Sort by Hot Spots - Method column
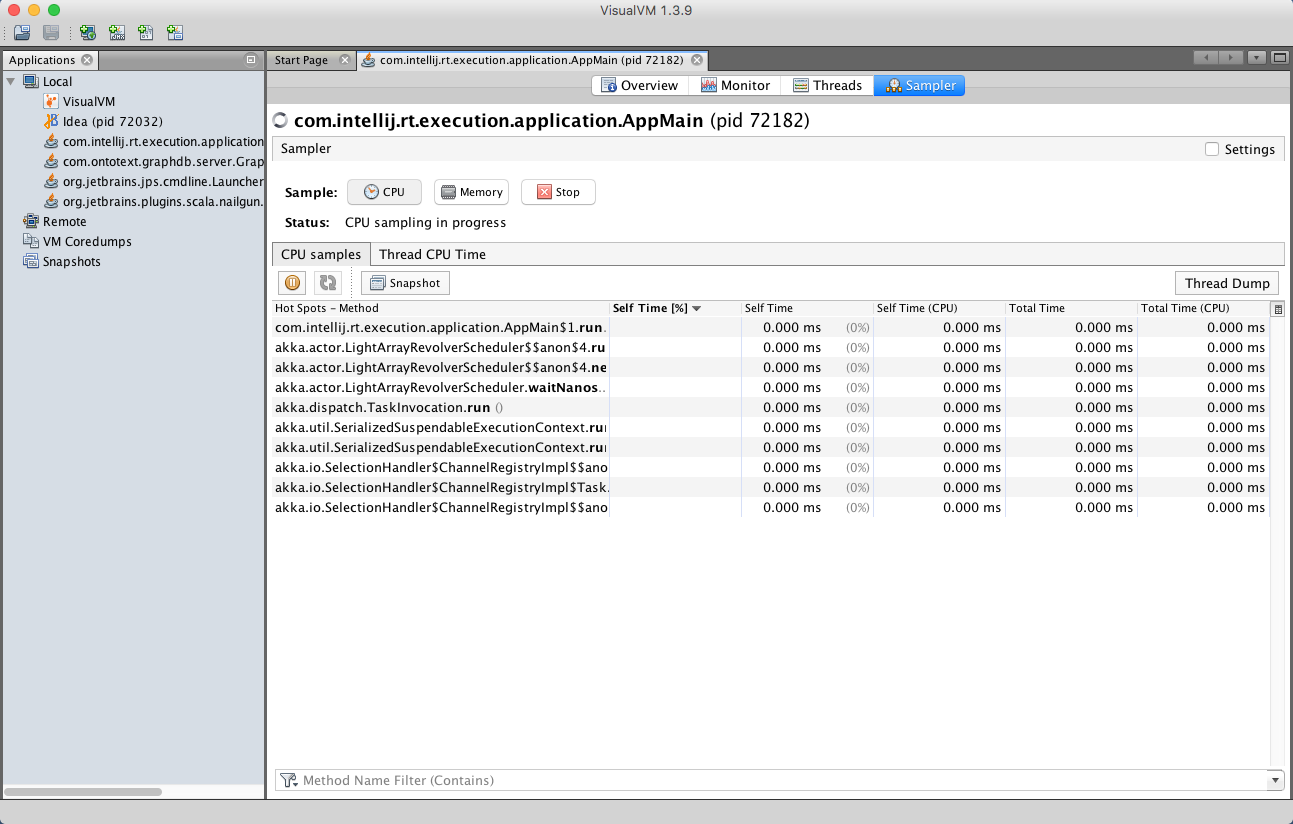Image resolution: width=1293 pixels, height=824 pixels. pyautogui.click(x=440, y=308)
